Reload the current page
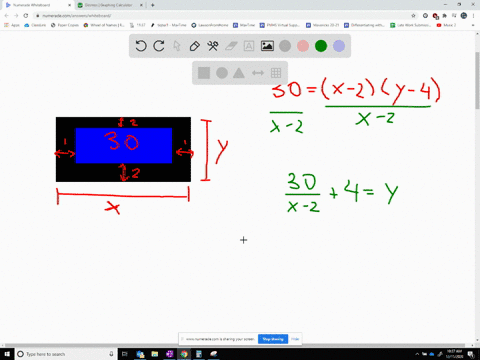The image size is (480, 360). pyautogui.click(x=26, y=16)
